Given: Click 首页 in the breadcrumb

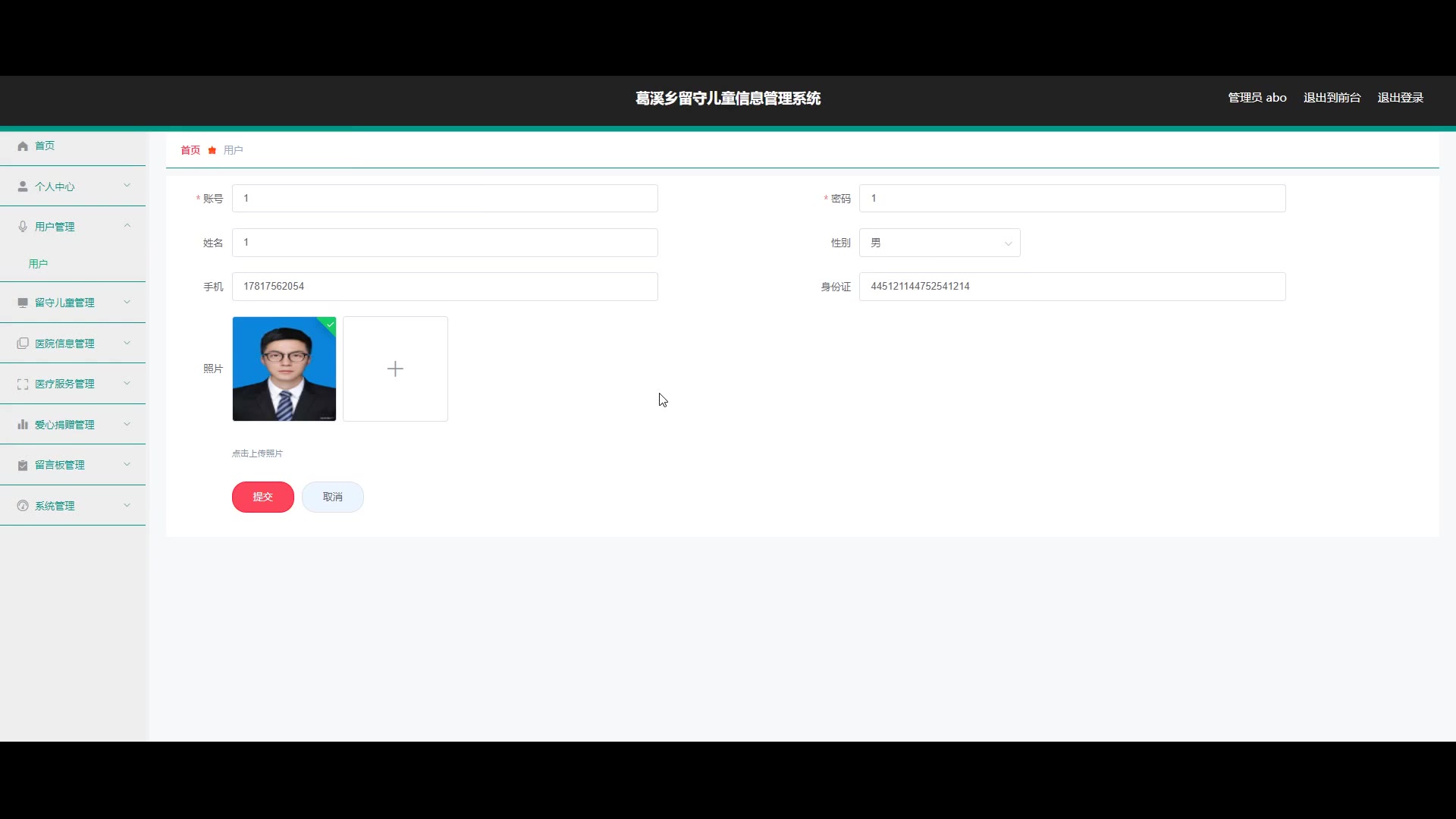Looking at the screenshot, I should pos(190,150).
